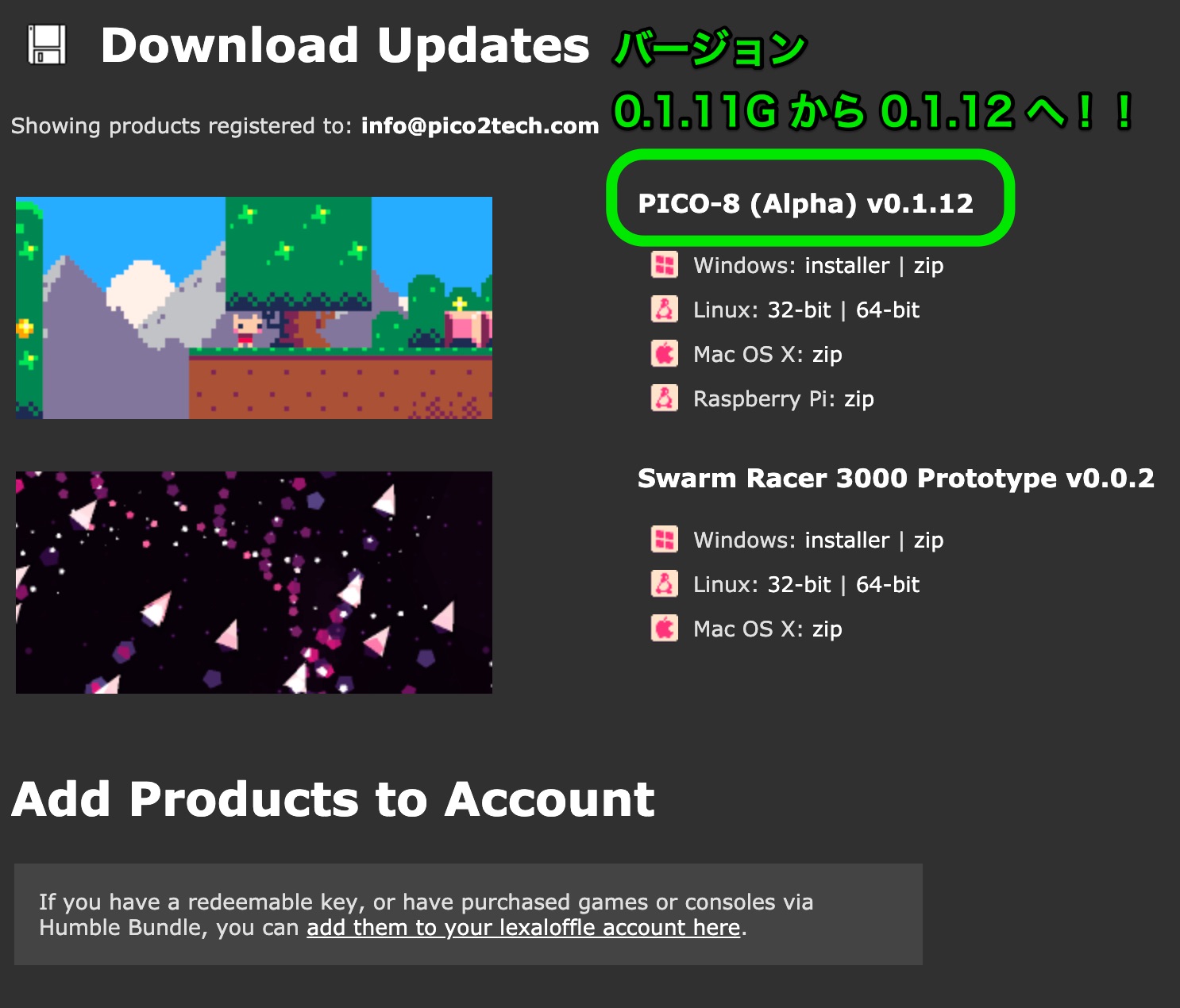Screen dimensions: 1180x1008
Task: Click the Windows icon under PICO-8
Action: [665, 264]
